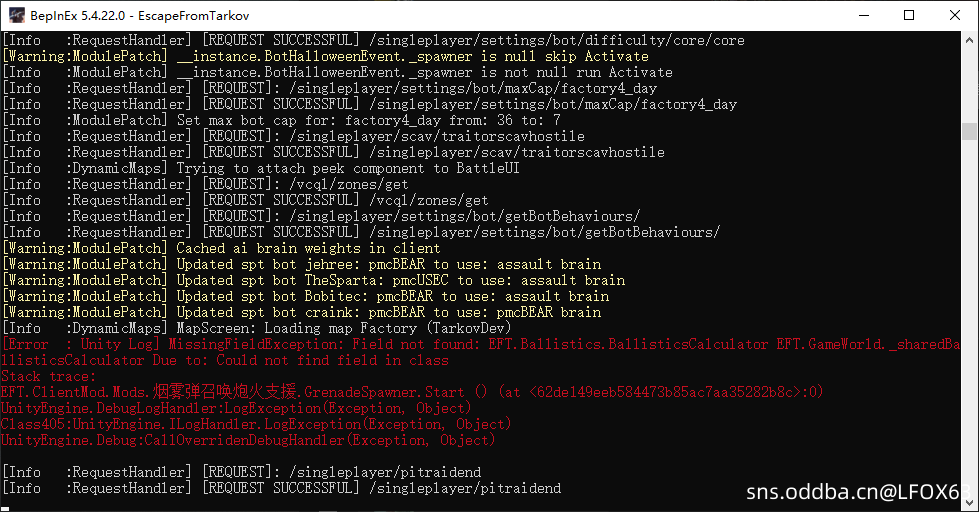Image resolution: width=979 pixels, height=512 pixels.
Task: Click the 'Class405:UnityEngine.ILogHandler.LogException' line
Action: 257,425
